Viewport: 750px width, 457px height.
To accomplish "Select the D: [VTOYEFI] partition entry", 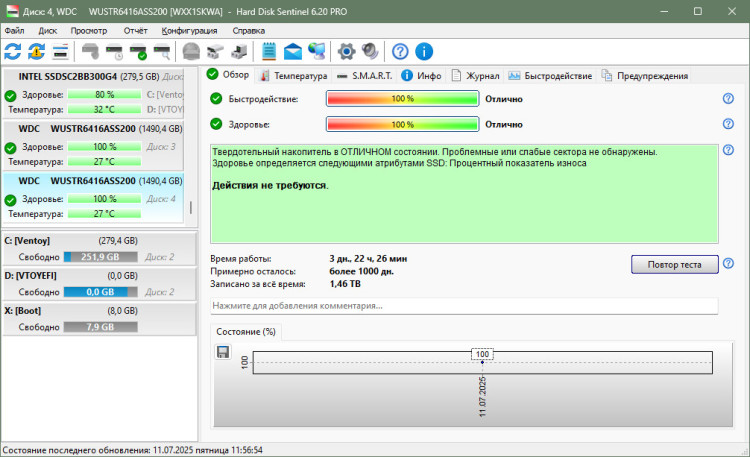I will pyautogui.click(x=99, y=284).
